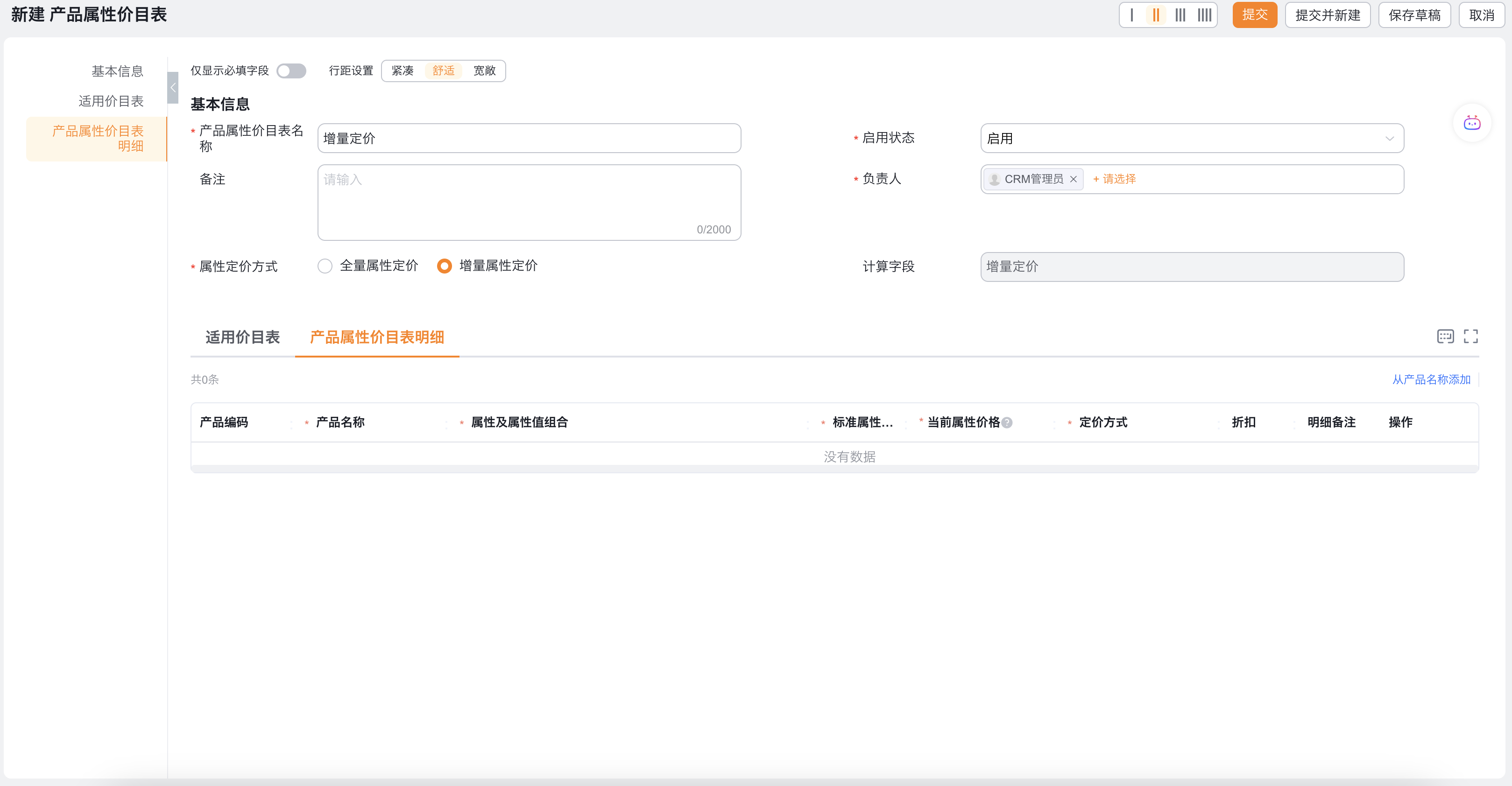Select the two-column layout icon

pos(1156,14)
